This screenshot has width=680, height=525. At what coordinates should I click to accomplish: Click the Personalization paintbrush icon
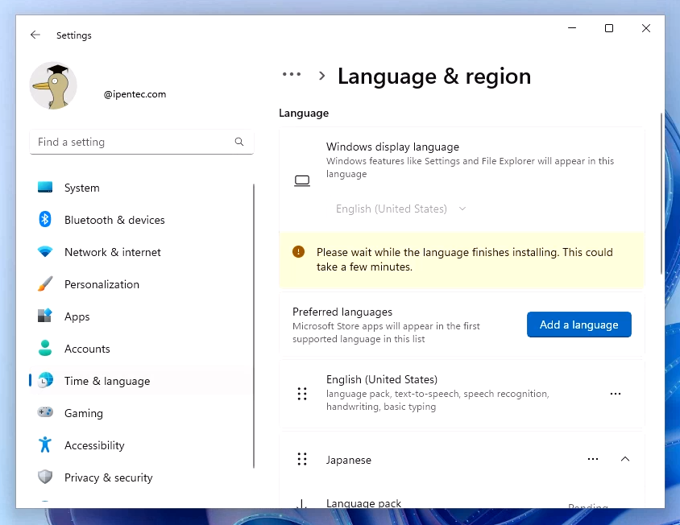coord(45,284)
